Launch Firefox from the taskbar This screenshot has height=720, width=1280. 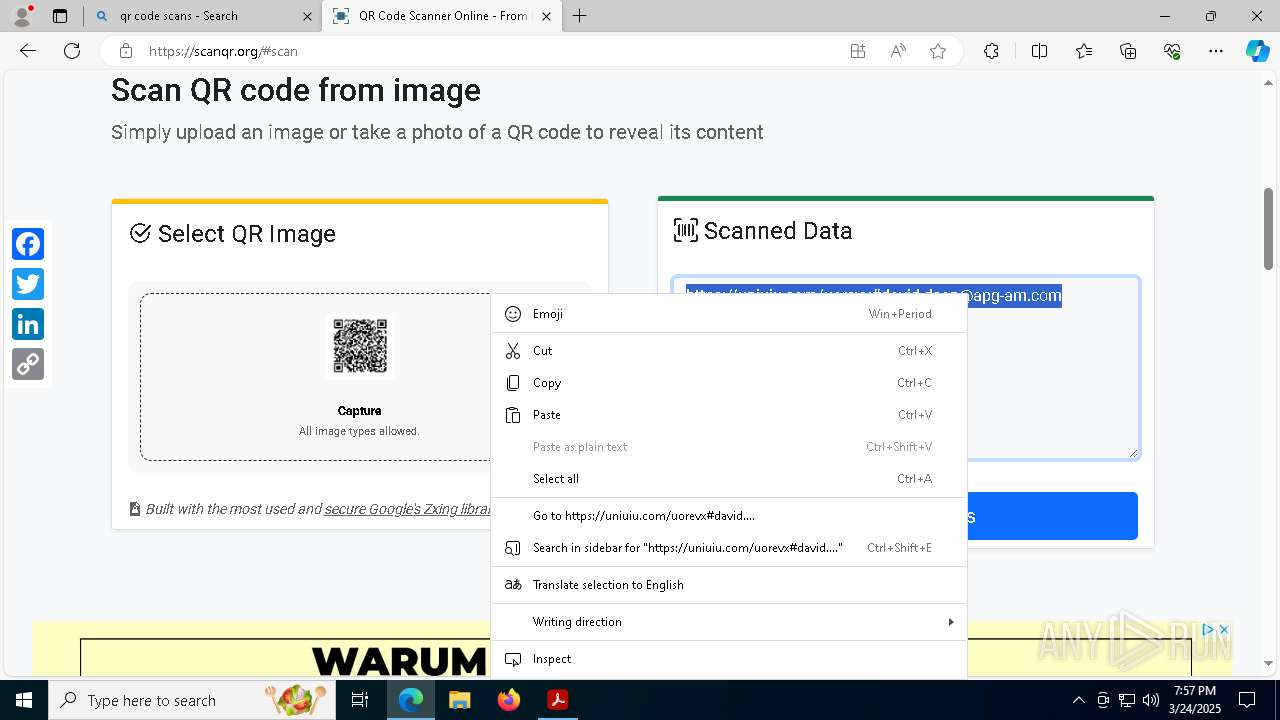pos(509,700)
